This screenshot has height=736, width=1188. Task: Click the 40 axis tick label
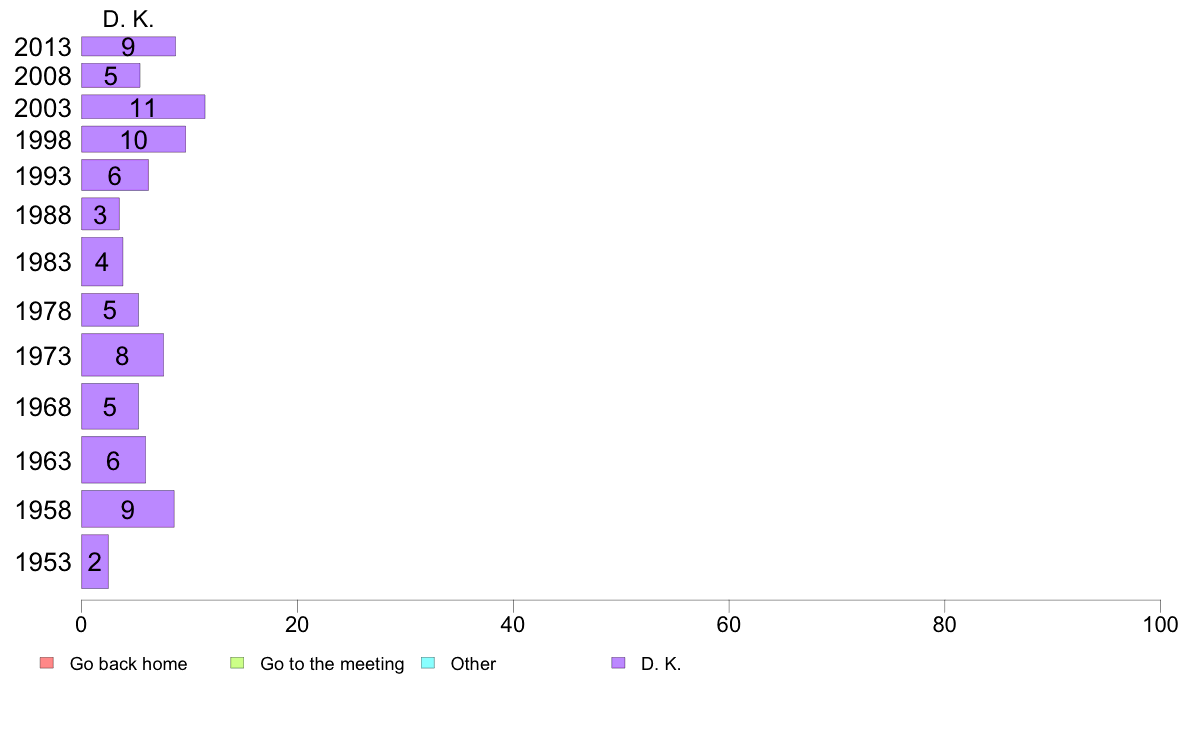(x=513, y=625)
